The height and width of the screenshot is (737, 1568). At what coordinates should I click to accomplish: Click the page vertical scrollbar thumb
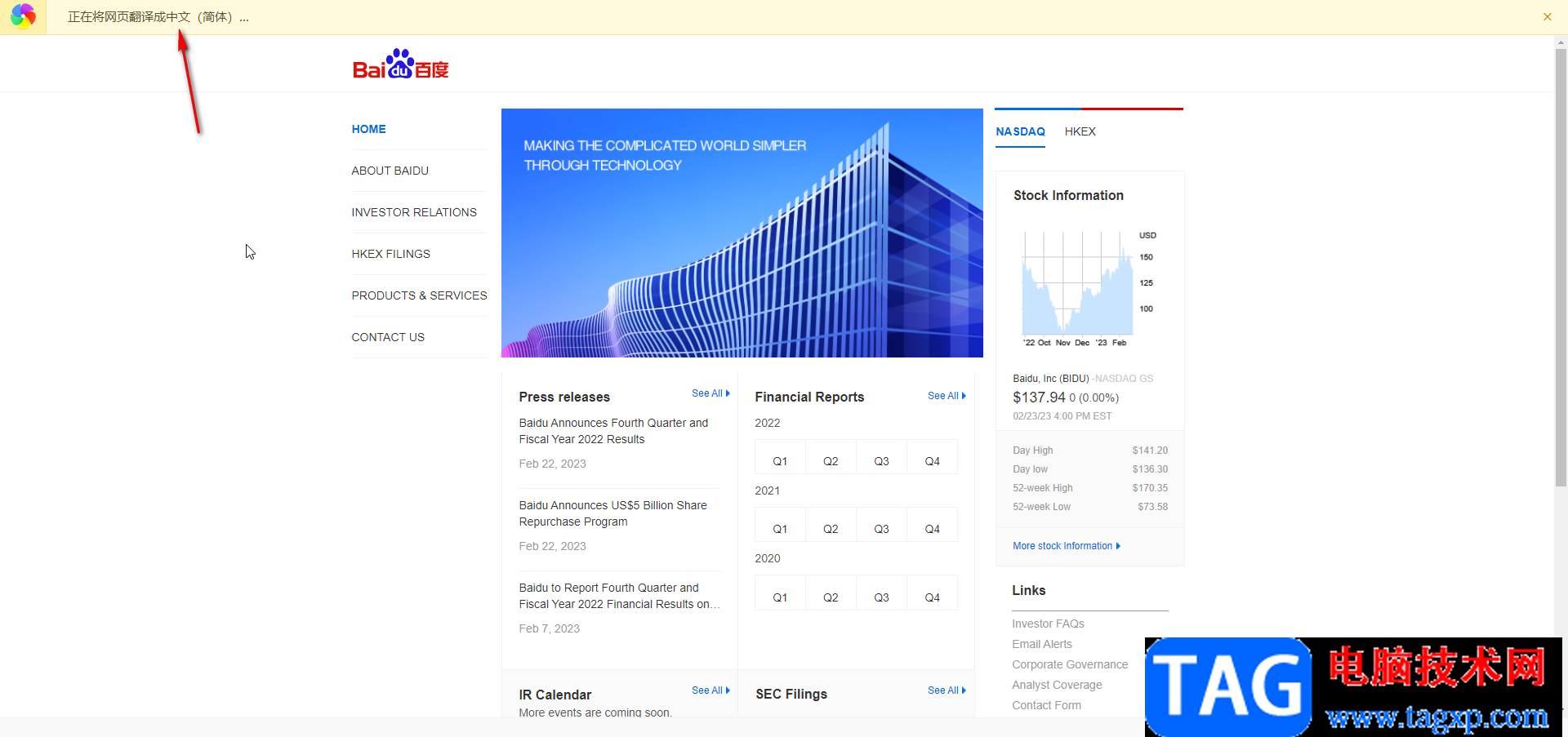pyautogui.click(x=1561, y=268)
